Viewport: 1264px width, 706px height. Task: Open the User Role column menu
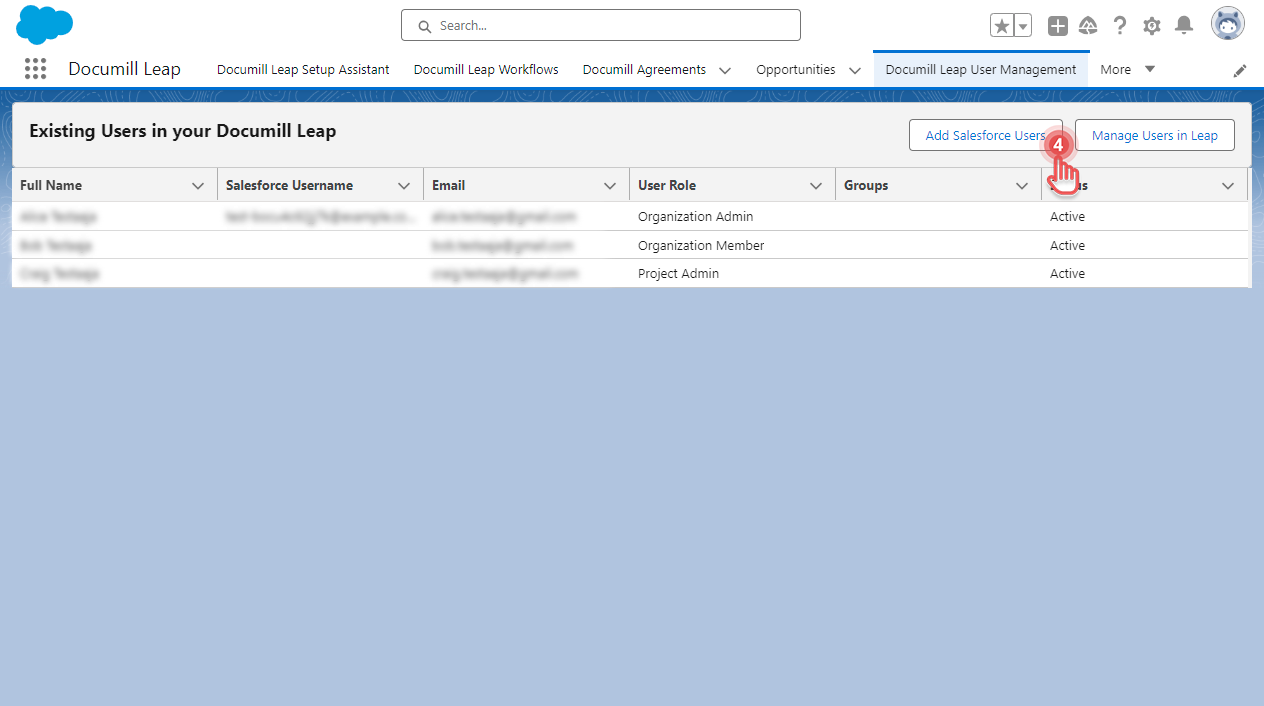pyautogui.click(x=816, y=185)
